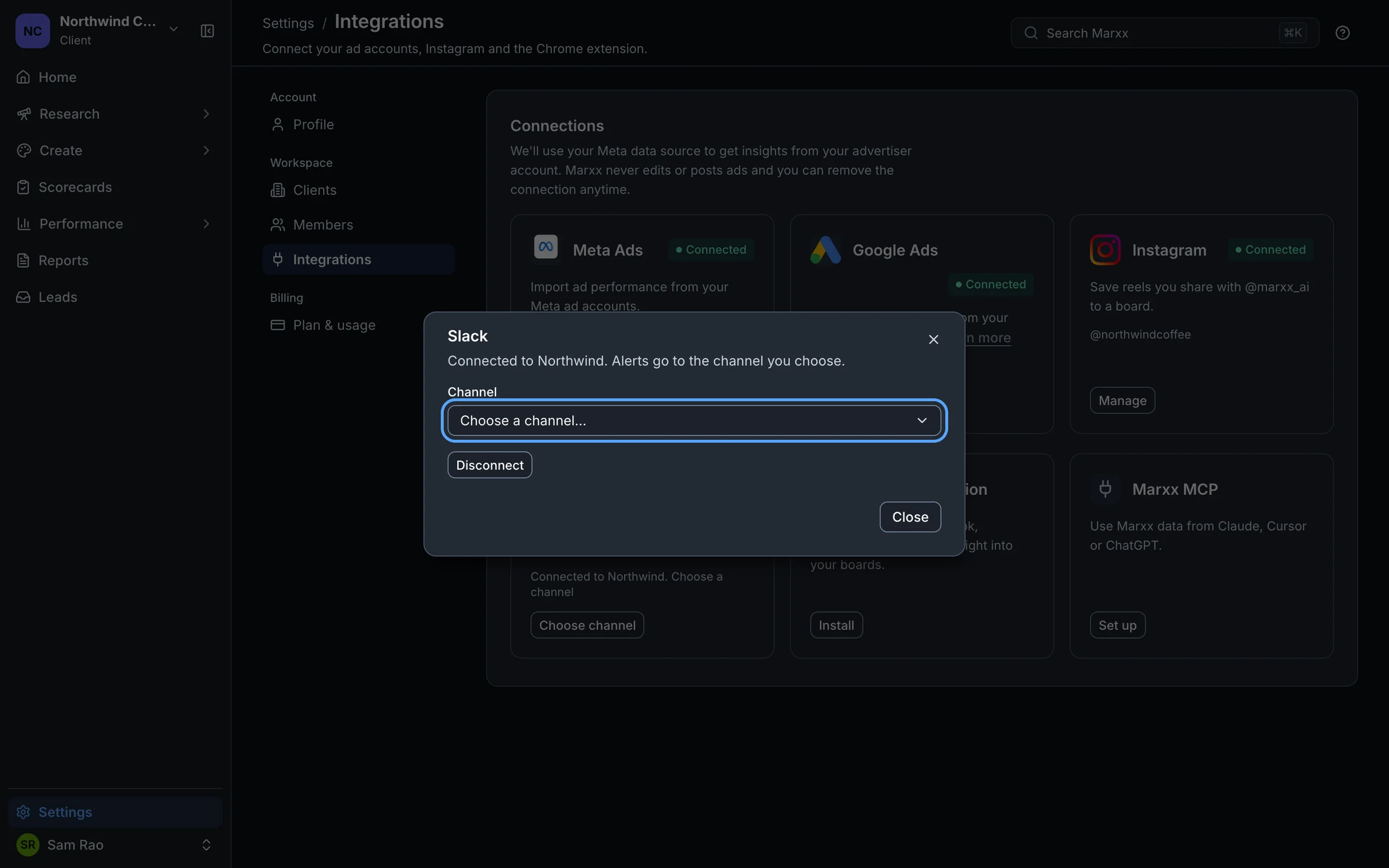Select the Integrations settings item
Screen dimensions: 1389x868
coord(358,259)
